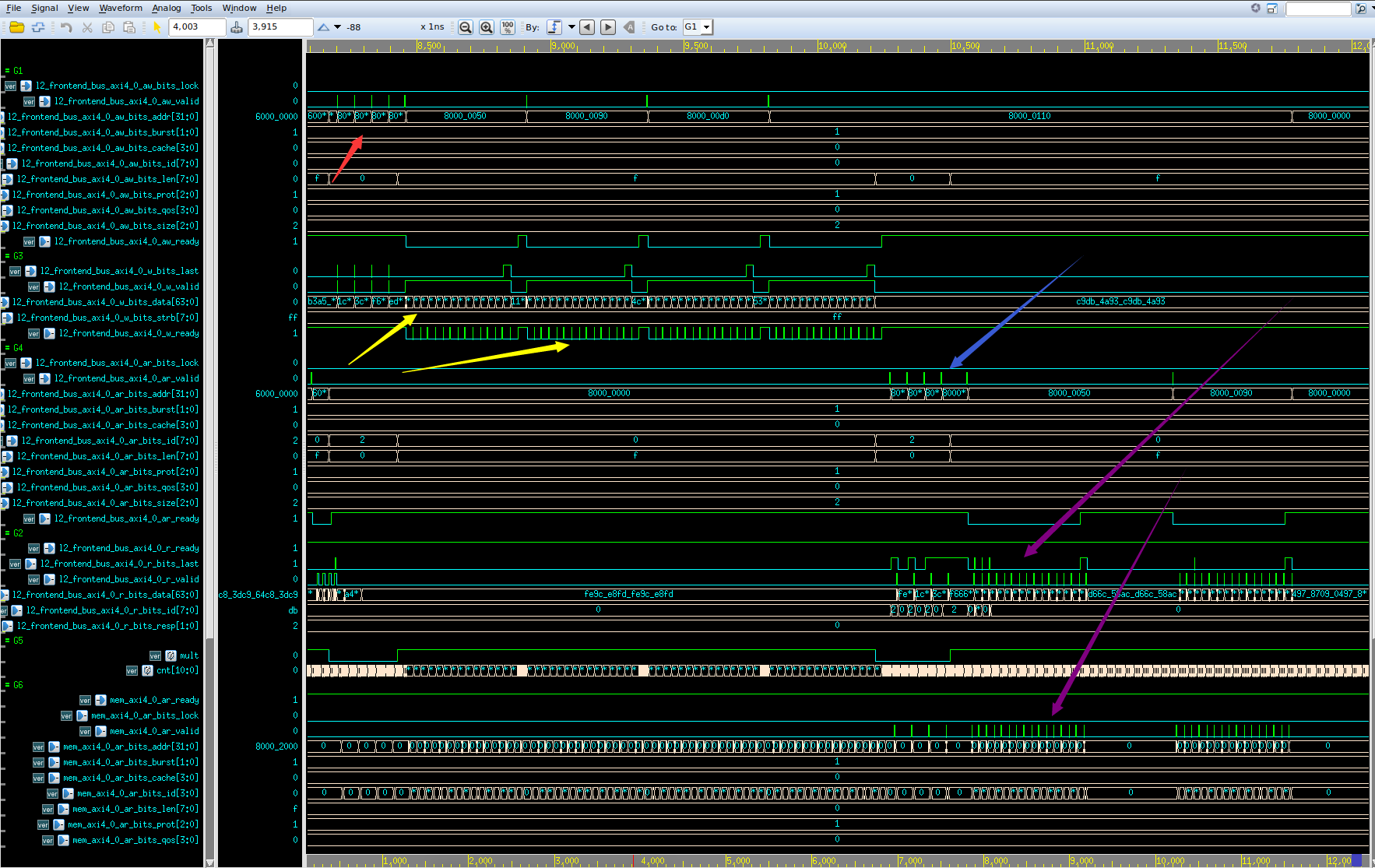Open a waveform database using the folder icon
This screenshot has width=1375, height=868.
click(16, 27)
